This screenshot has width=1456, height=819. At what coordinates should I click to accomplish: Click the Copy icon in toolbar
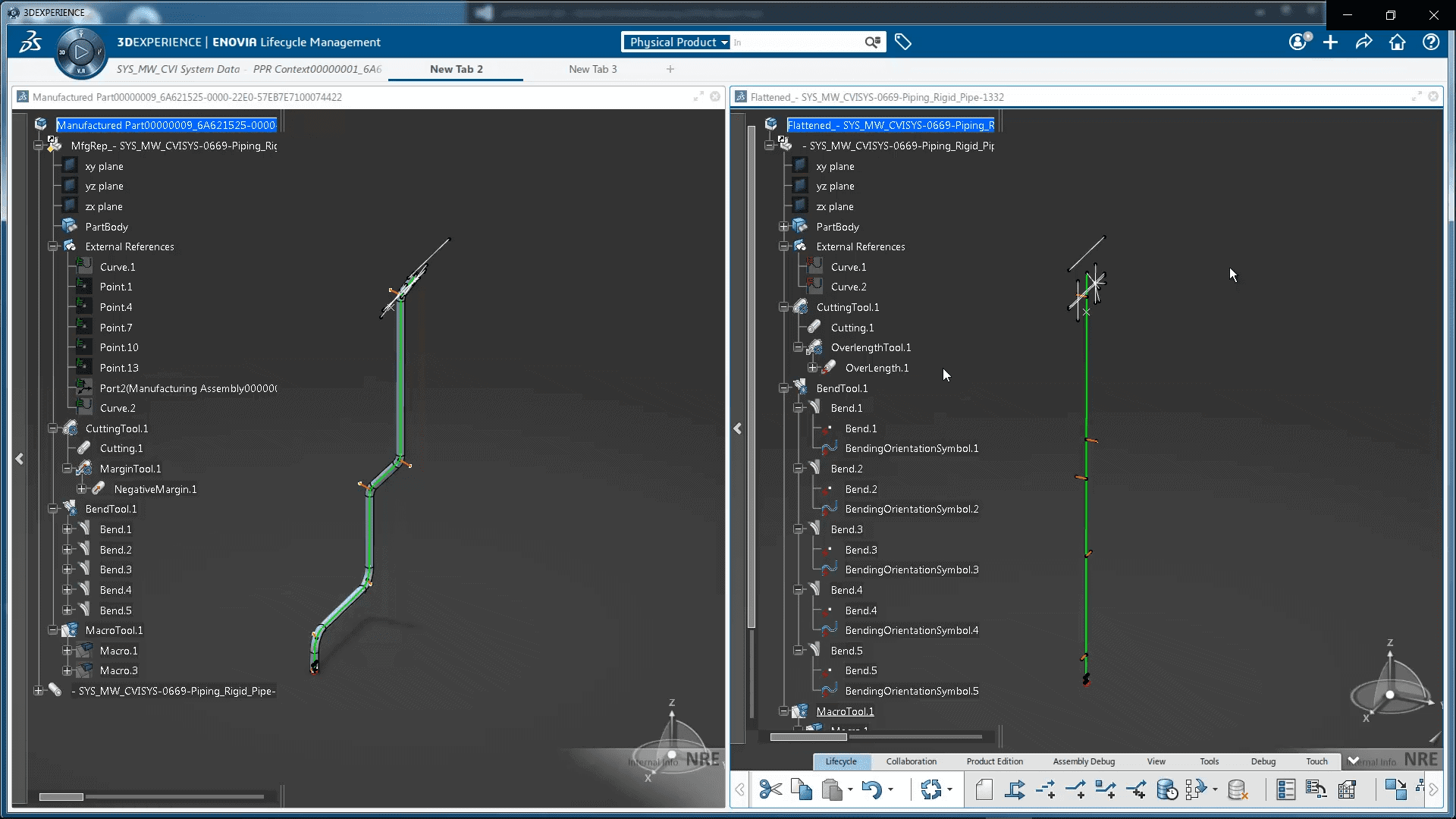point(801,789)
